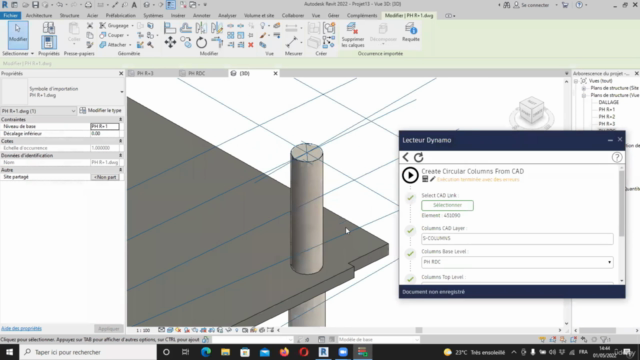Select the Move tool (four arrows)
The image size is (640, 360).
click(x=170, y=42)
